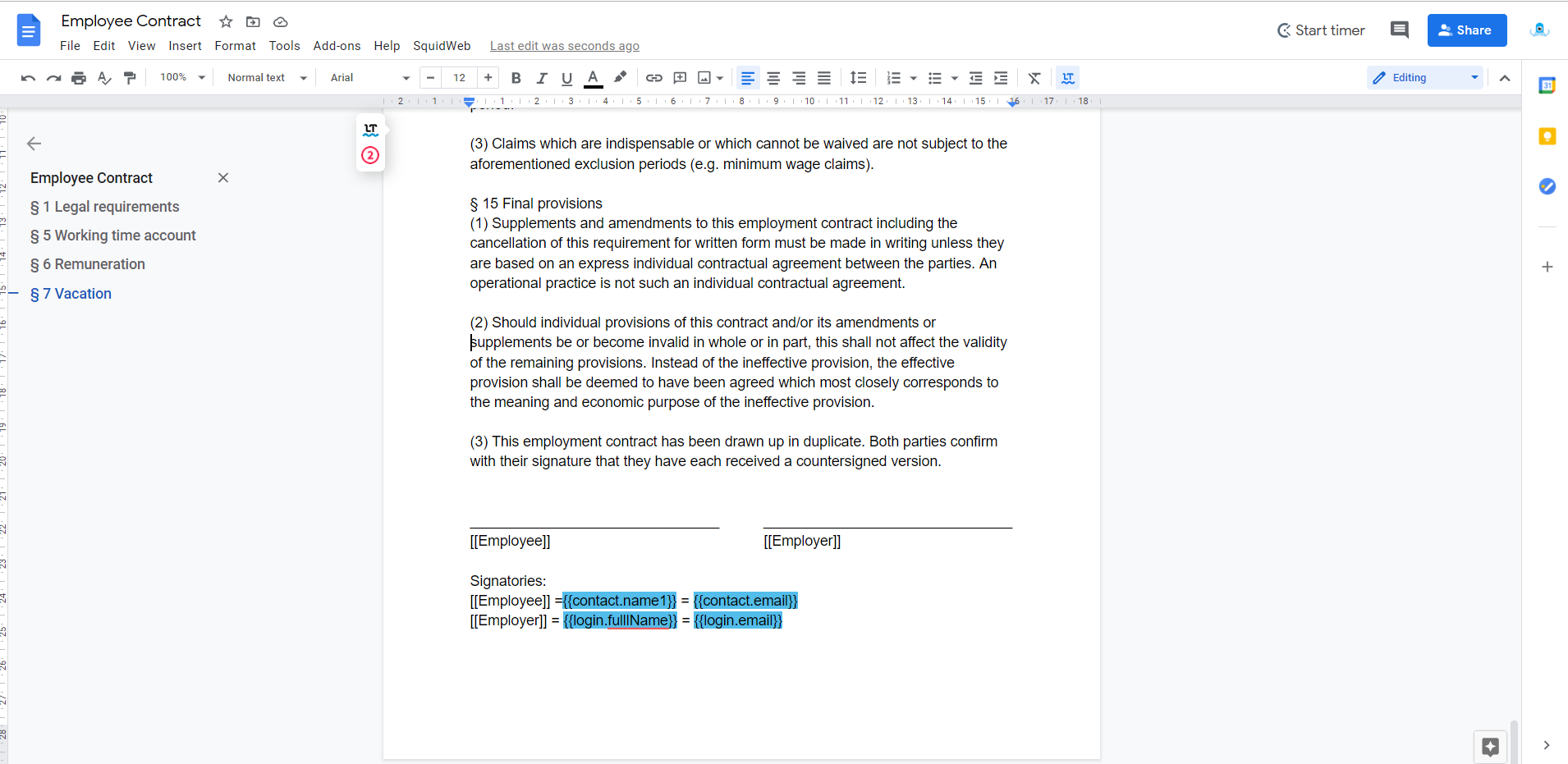Screen dimensions: 1568x764
Task: Hide the menus with the chevron
Action: point(1505,78)
